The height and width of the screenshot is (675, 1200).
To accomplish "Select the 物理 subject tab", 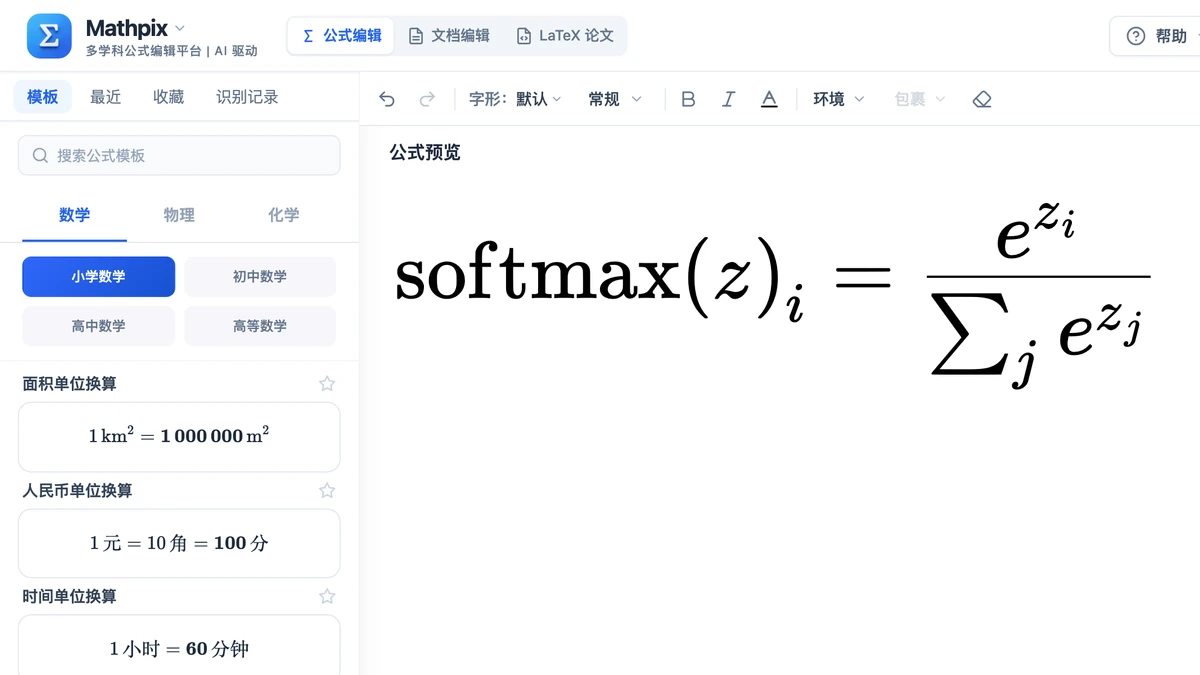I will [x=179, y=215].
